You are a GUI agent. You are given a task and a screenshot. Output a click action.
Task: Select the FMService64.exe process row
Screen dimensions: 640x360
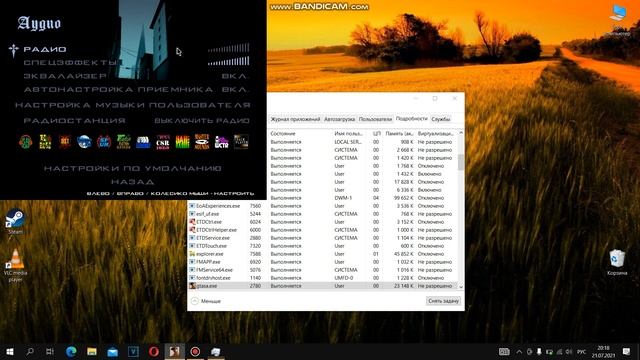click(323, 270)
